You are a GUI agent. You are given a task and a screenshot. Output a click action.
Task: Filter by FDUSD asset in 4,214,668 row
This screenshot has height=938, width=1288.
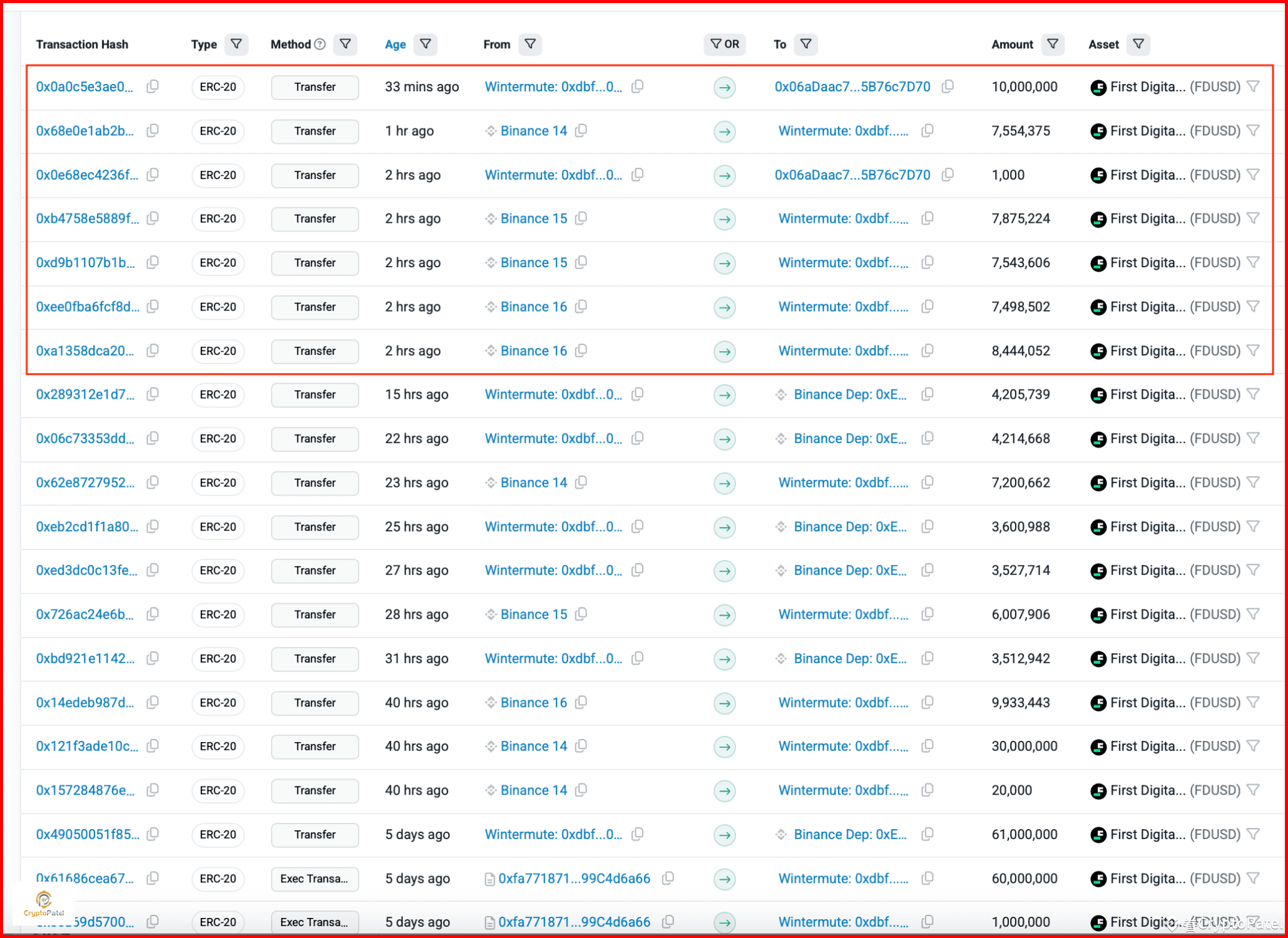click(1253, 438)
